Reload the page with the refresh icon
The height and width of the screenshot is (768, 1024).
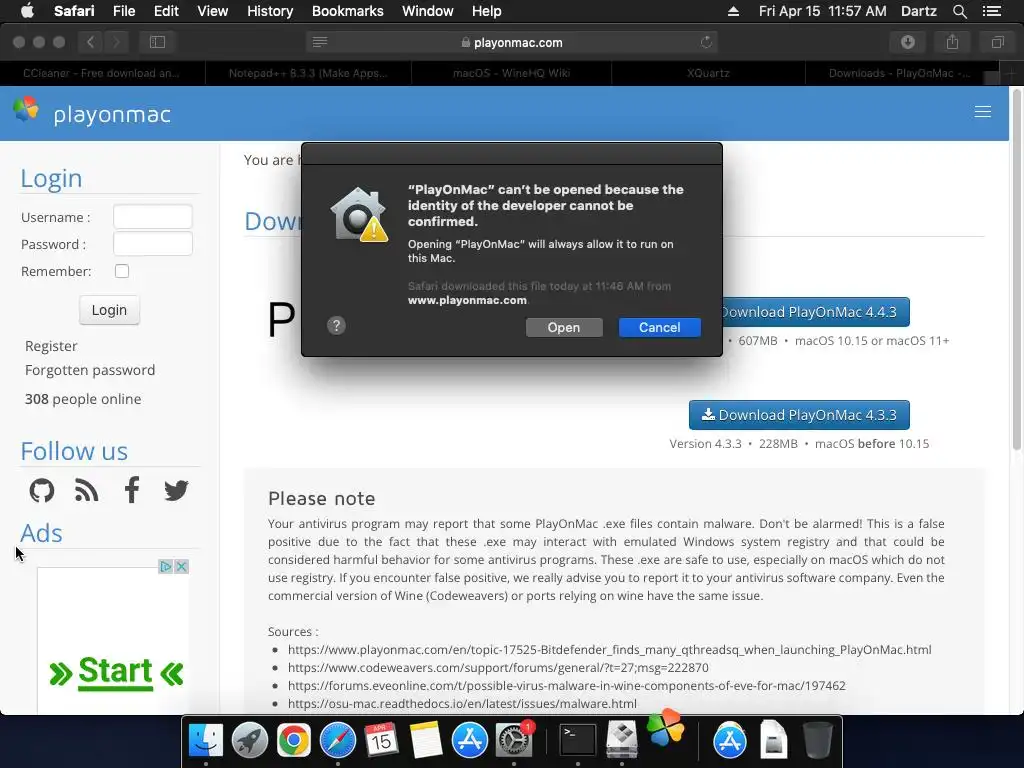[706, 42]
